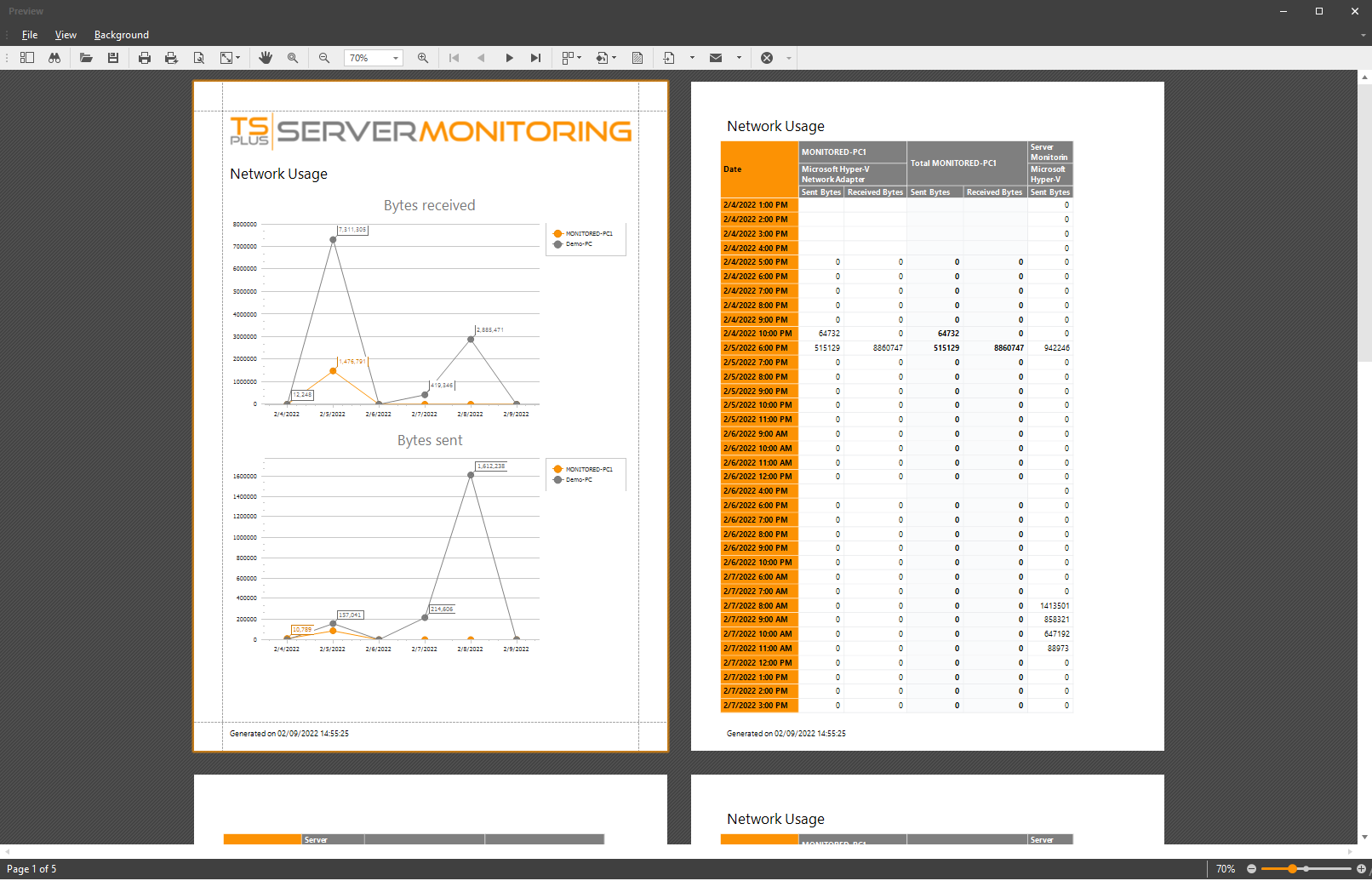This screenshot has height=881, width=1372.
Task: Activate the hand pan tool
Action: click(266, 58)
